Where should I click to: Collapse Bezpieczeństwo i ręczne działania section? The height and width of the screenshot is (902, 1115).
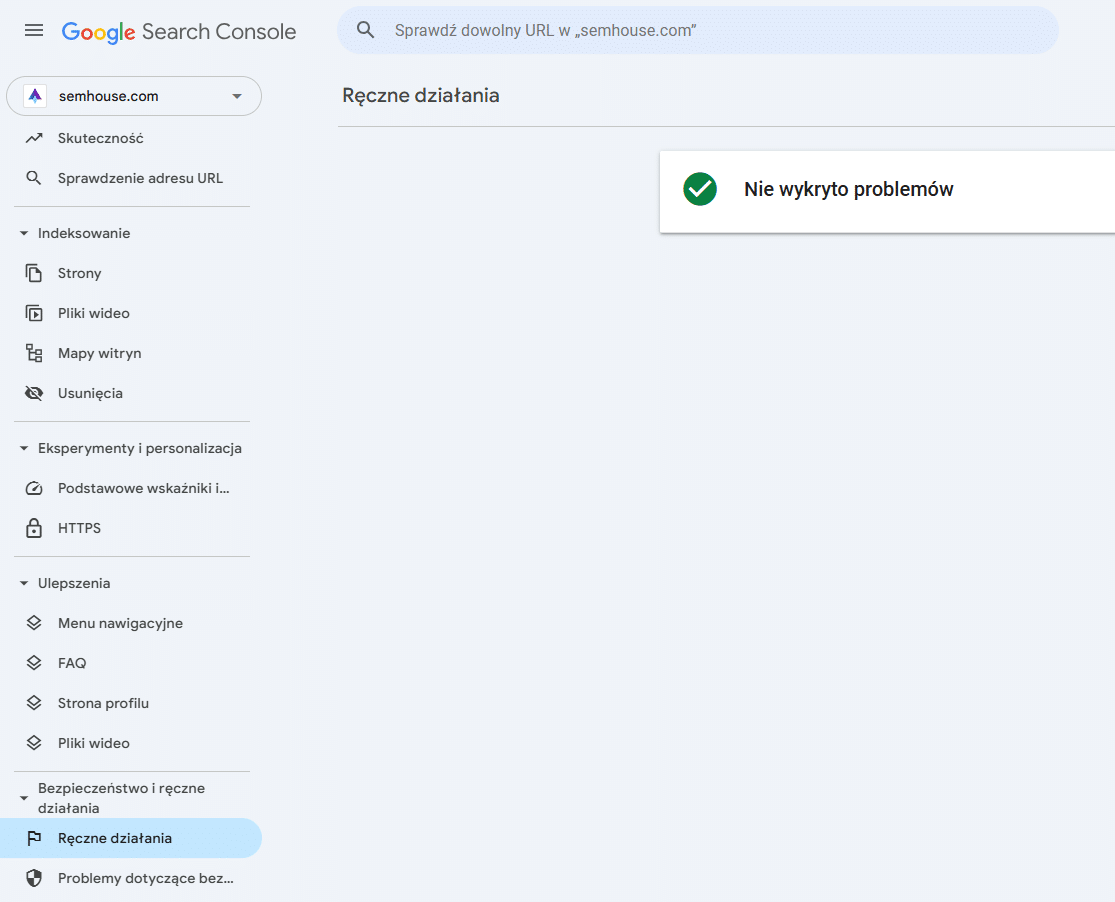[x=23, y=798]
